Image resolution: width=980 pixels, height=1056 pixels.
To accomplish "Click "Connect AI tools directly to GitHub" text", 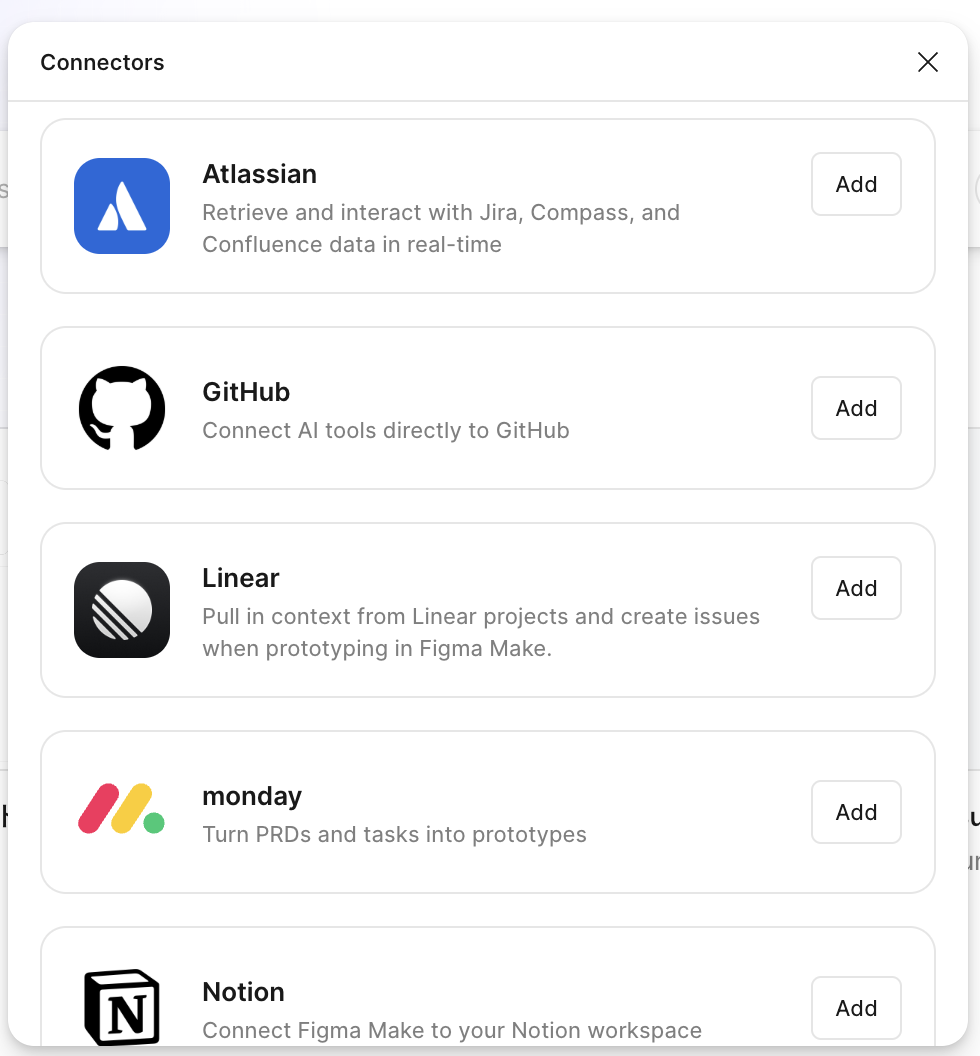I will [386, 431].
